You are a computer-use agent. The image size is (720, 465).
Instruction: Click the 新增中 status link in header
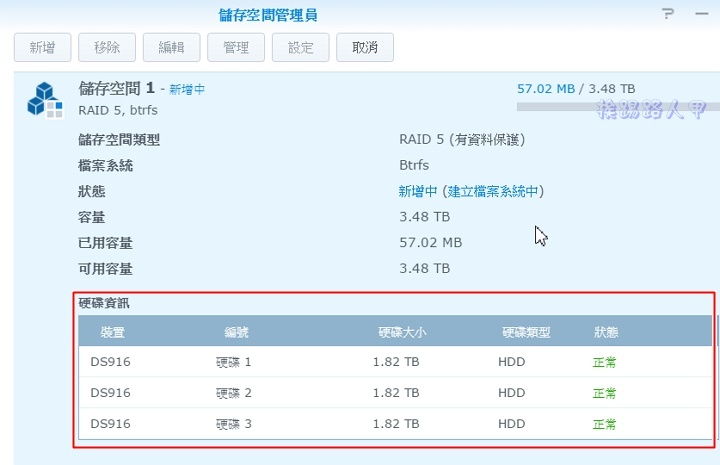(187, 89)
